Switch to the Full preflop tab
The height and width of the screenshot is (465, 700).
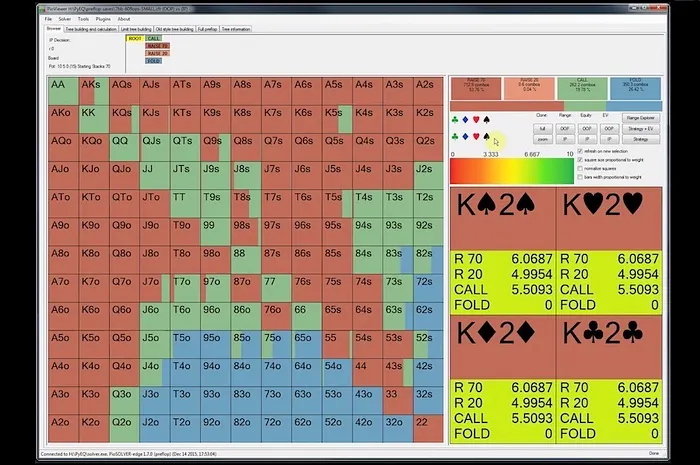207,29
